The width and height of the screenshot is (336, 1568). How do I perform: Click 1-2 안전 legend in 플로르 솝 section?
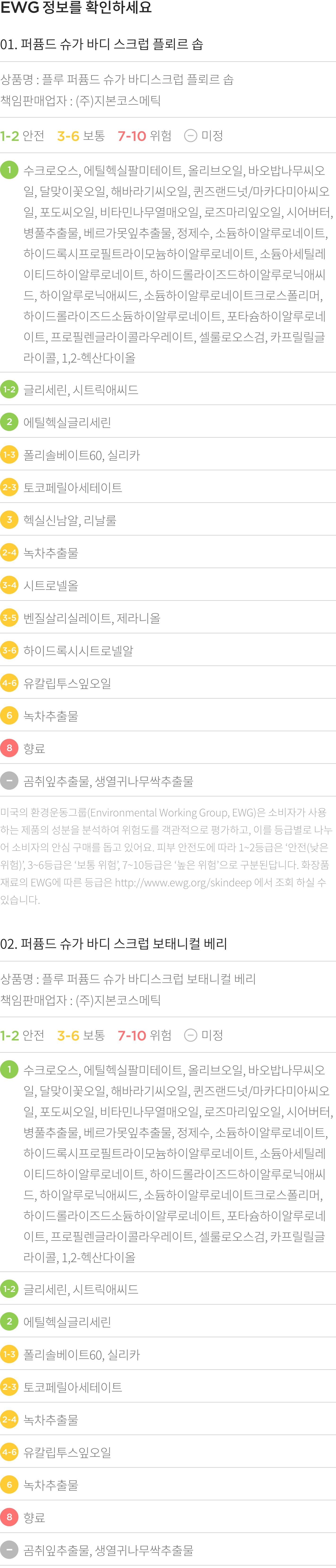point(22,136)
